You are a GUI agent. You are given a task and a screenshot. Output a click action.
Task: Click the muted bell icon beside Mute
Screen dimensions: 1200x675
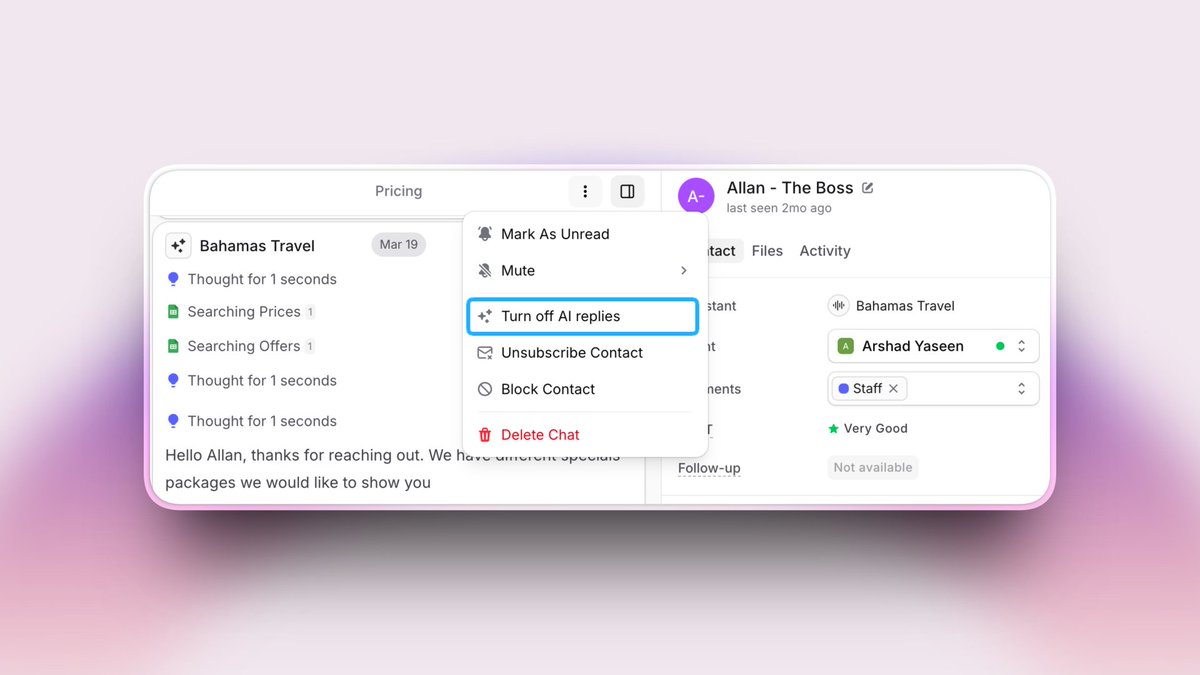click(485, 271)
